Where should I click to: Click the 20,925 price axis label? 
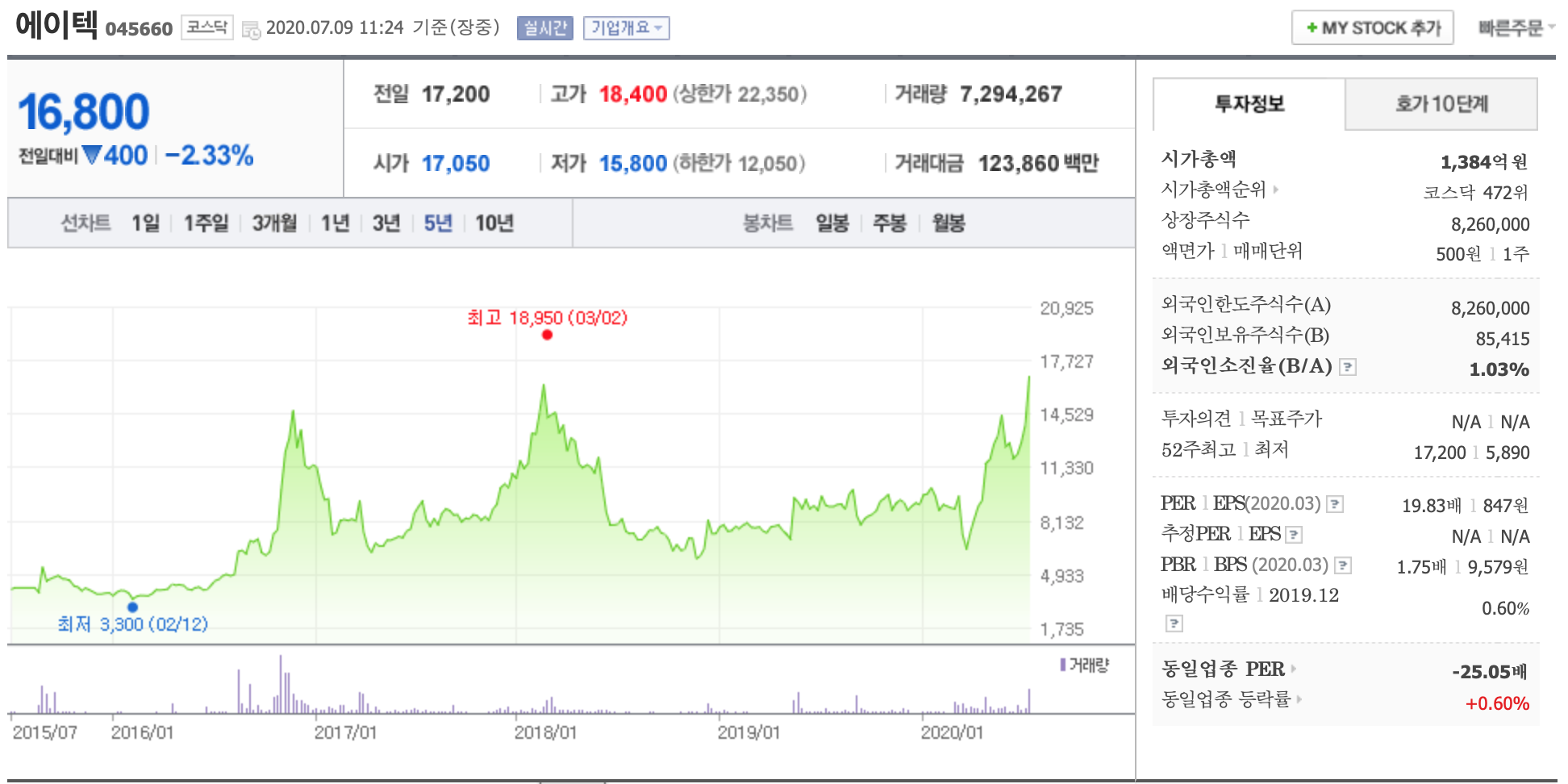[1066, 308]
